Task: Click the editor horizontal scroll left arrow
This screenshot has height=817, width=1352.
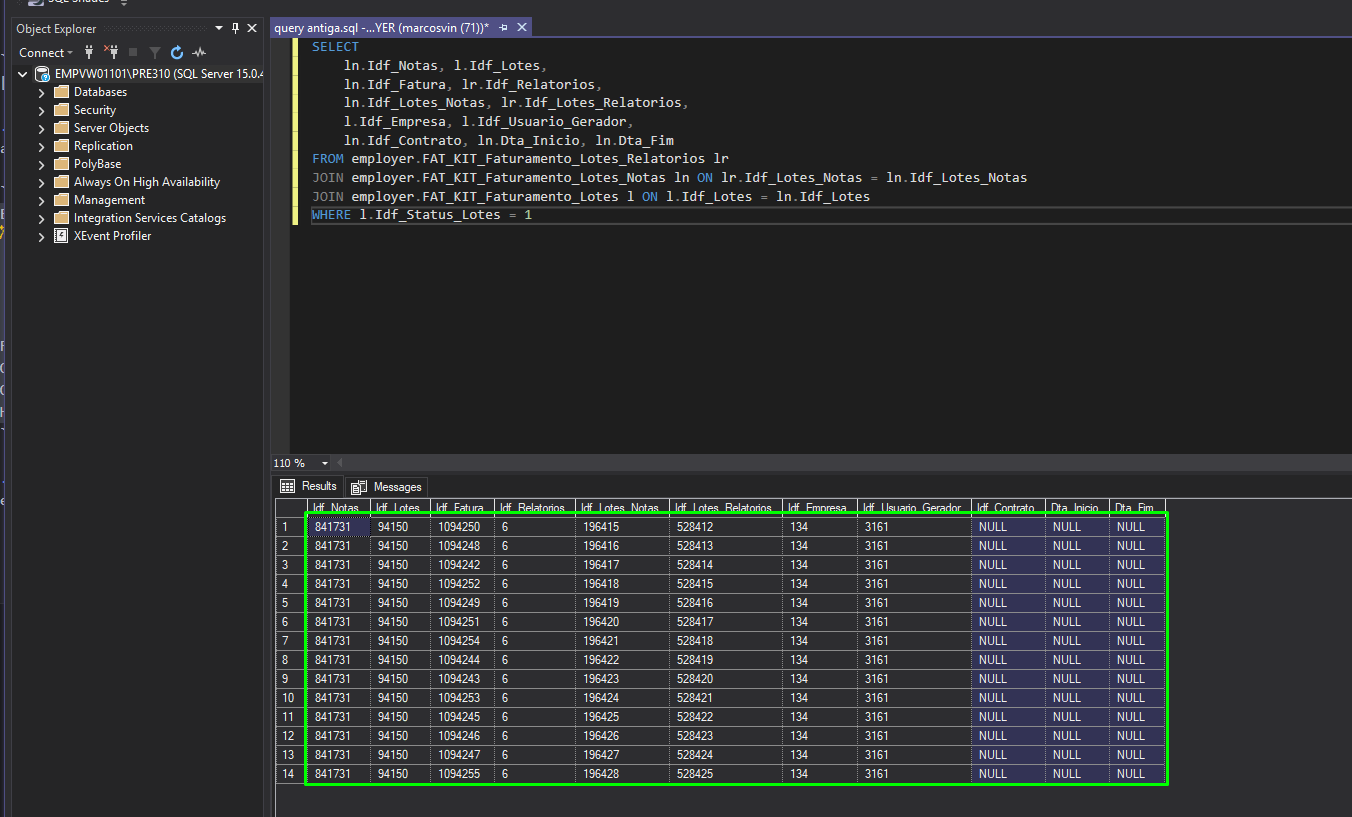Action: [x=340, y=463]
